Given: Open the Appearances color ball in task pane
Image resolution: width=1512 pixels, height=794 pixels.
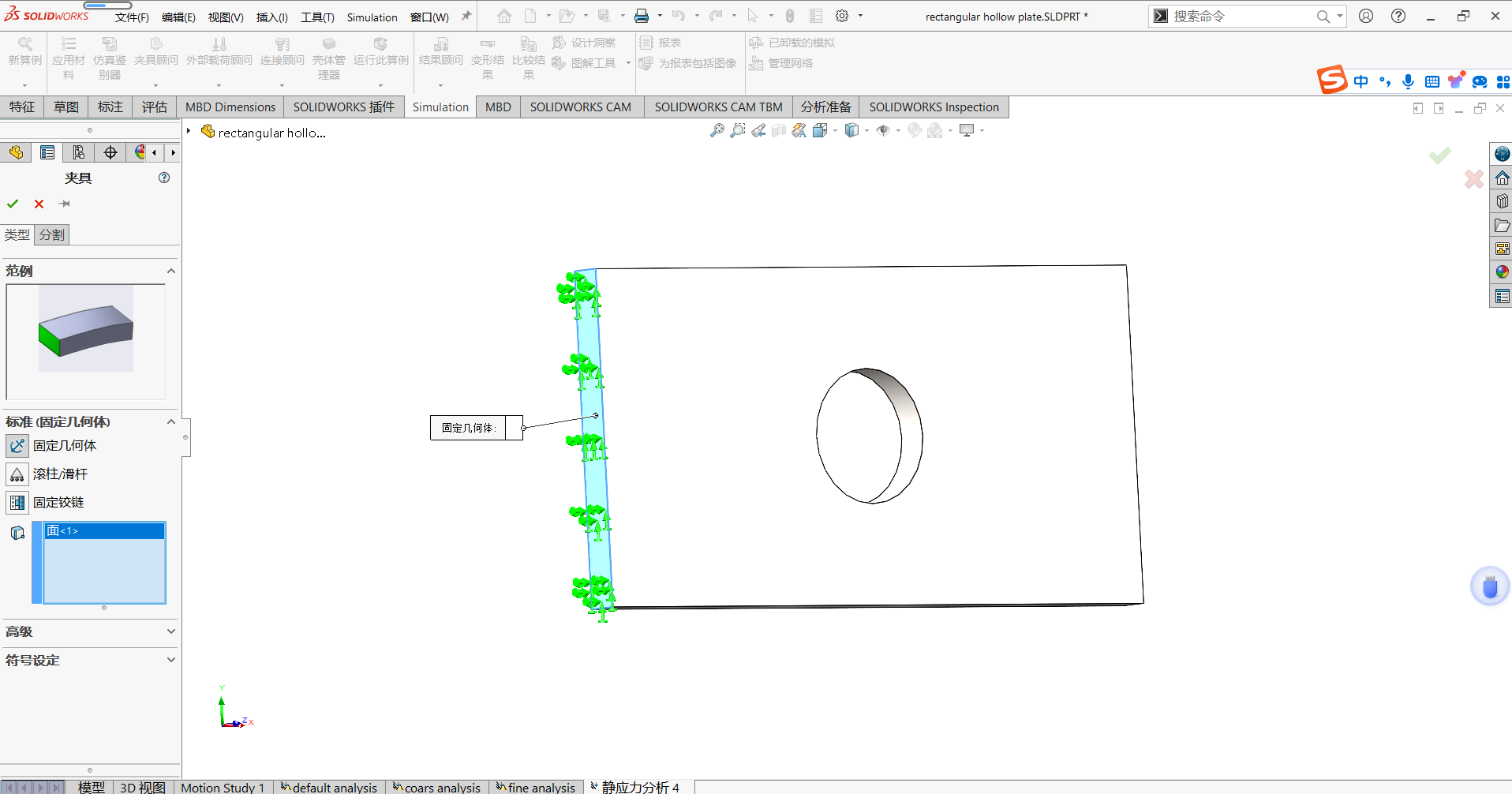Looking at the screenshot, I should tap(1502, 272).
